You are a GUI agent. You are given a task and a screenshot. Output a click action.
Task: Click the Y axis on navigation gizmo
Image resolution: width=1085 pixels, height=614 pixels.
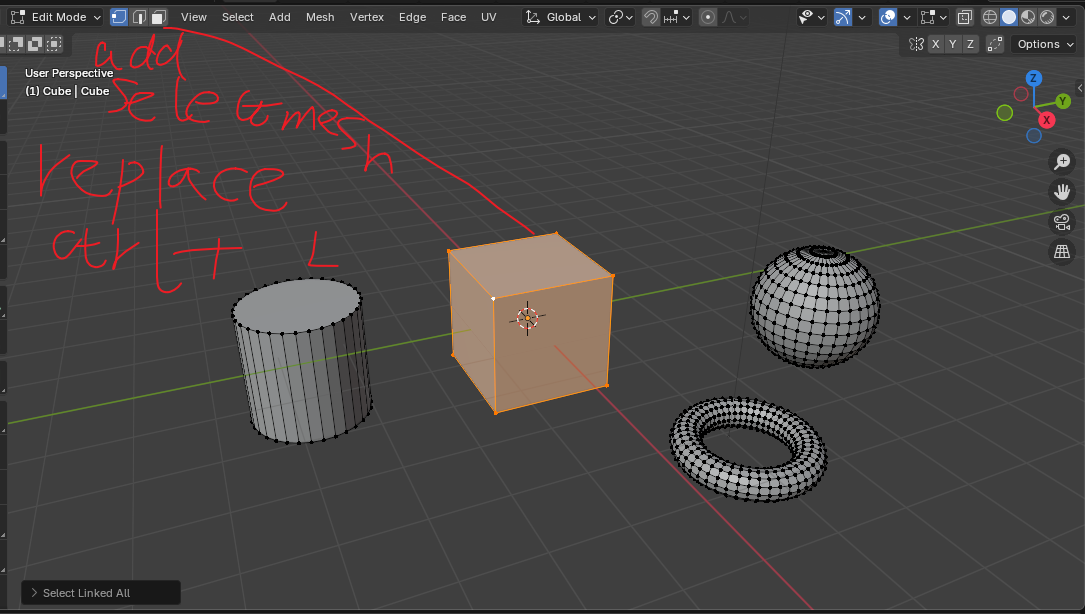(1063, 102)
